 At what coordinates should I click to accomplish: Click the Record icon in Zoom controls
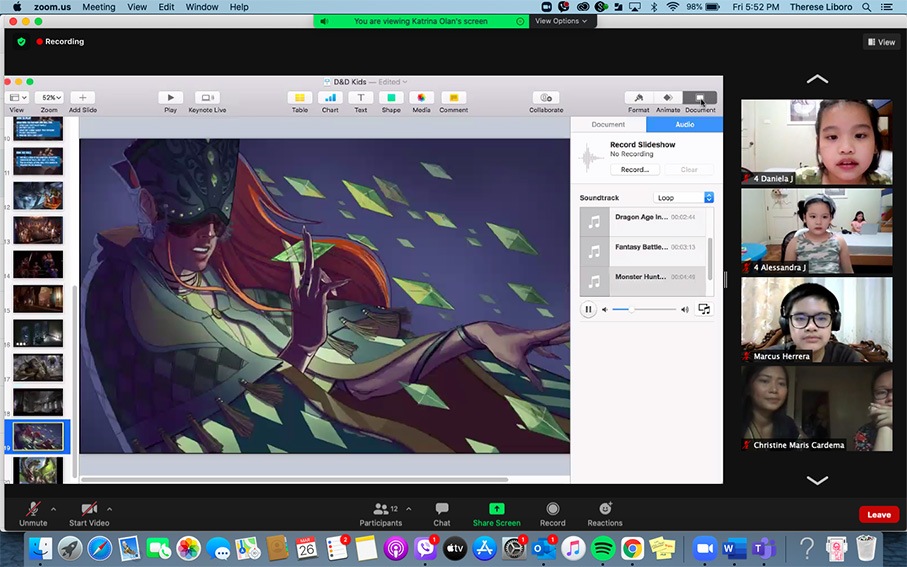pyautogui.click(x=552, y=509)
